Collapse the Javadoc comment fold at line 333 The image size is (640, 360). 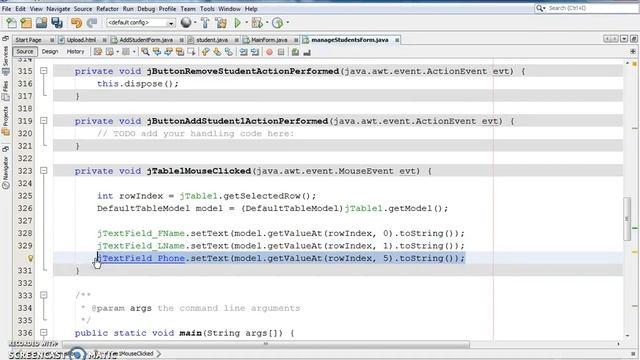(x=44, y=295)
